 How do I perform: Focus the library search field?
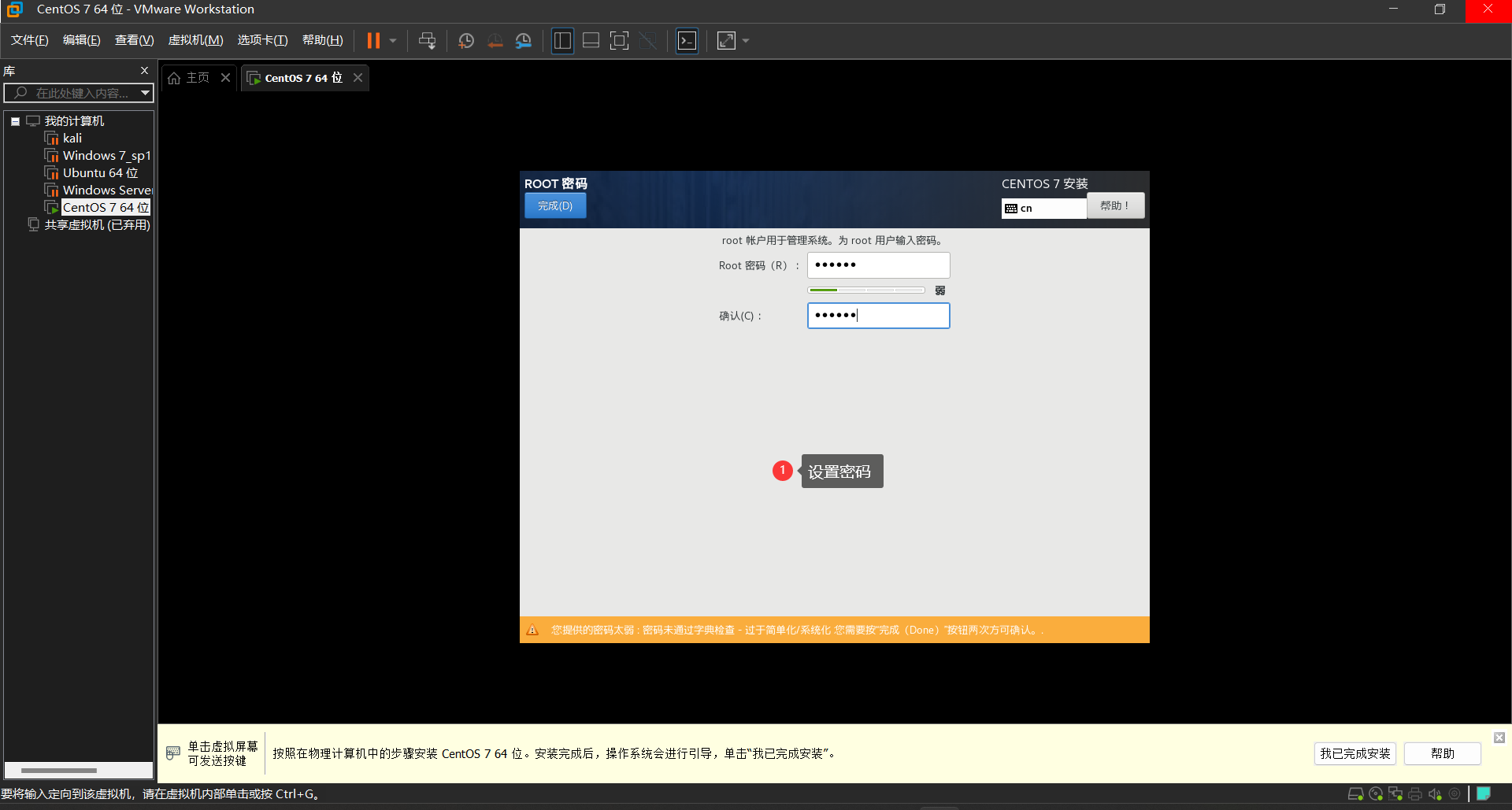tap(79, 93)
